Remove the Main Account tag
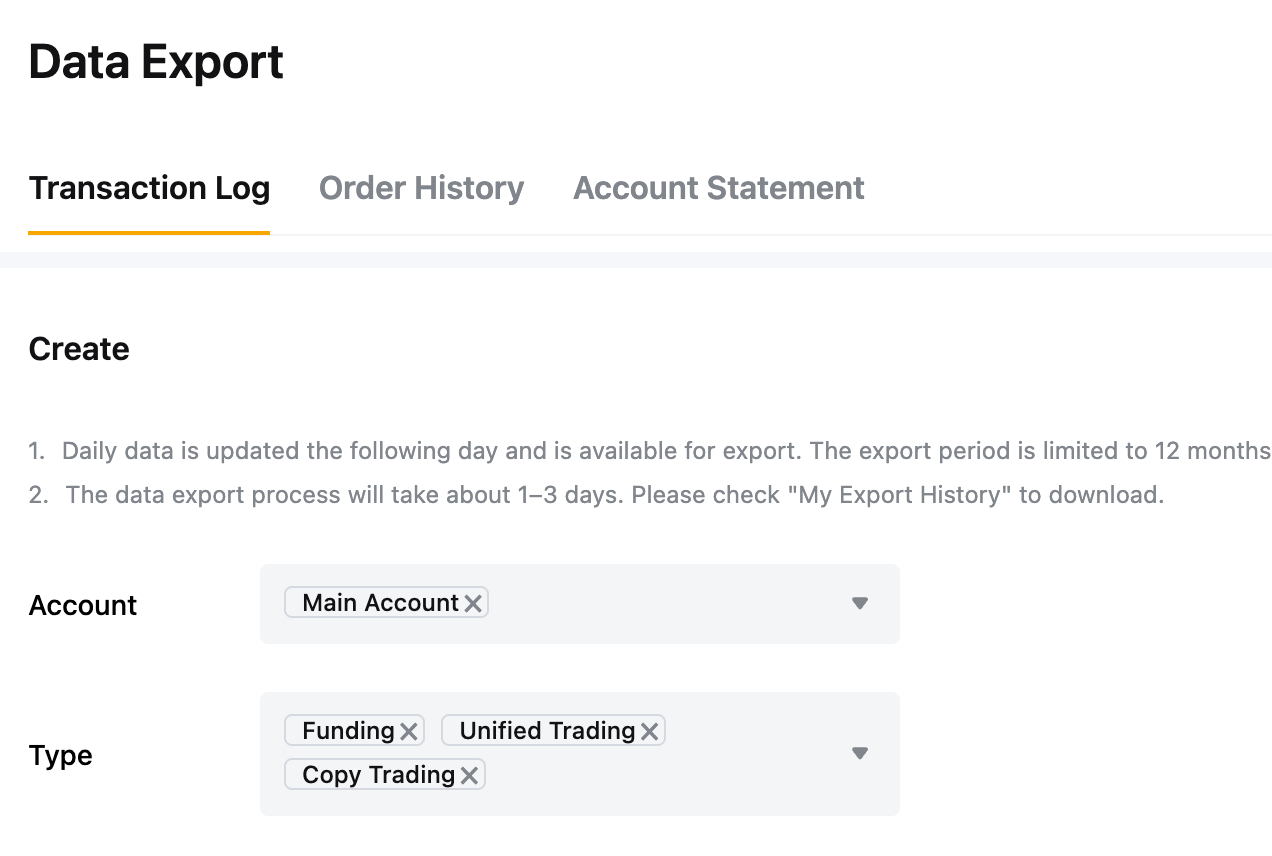Image resolution: width=1272 pixels, height=856 pixels. click(x=473, y=603)
